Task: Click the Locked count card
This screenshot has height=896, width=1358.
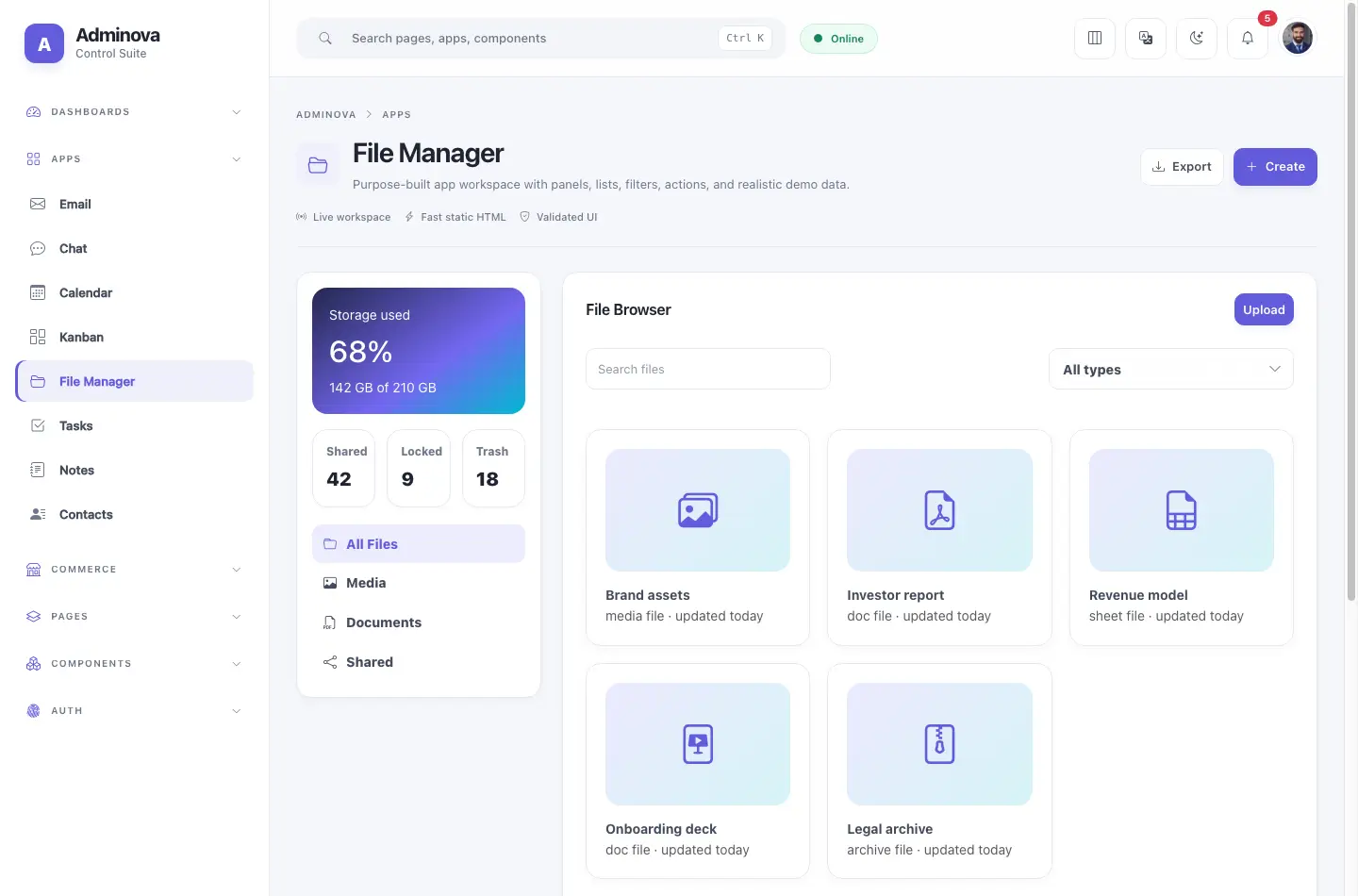Action: [419, 469]
